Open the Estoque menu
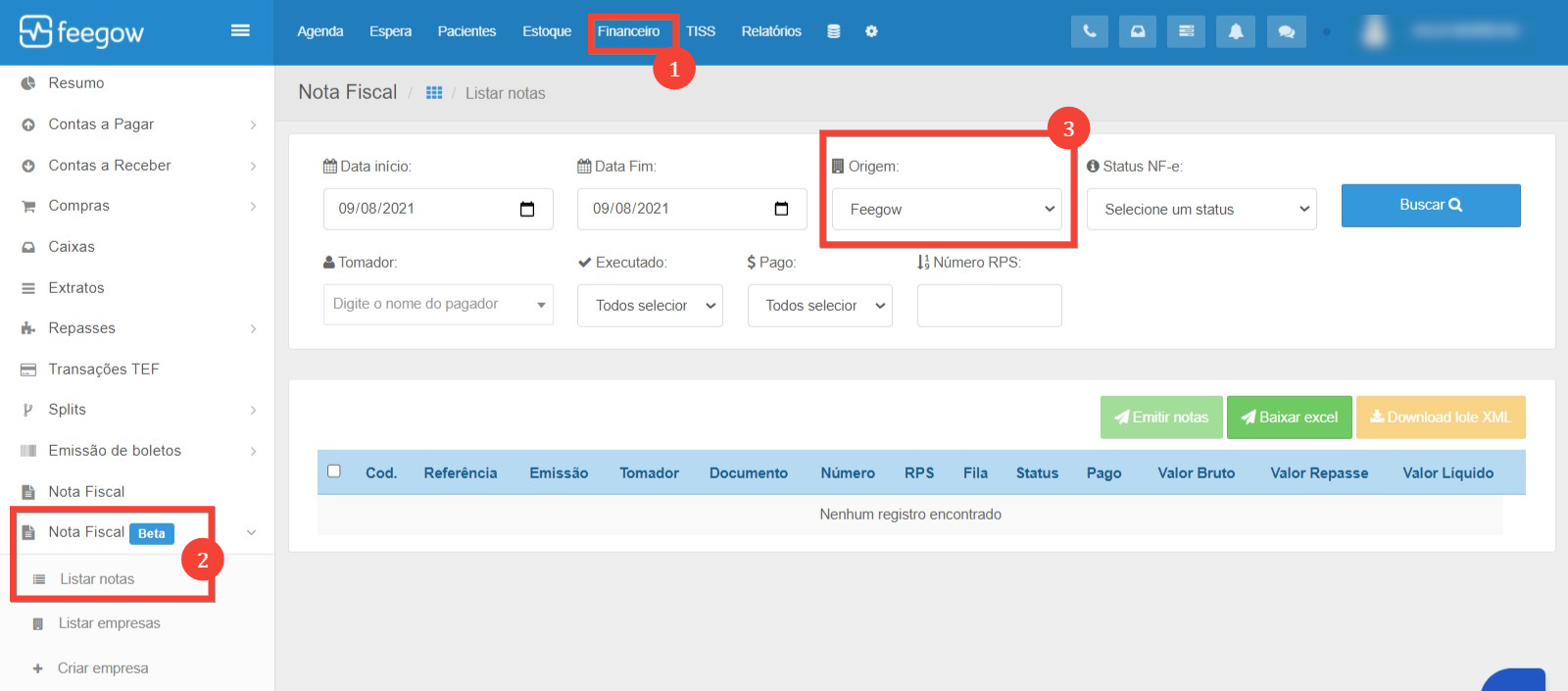1568x691 pixels. [547, 31]
